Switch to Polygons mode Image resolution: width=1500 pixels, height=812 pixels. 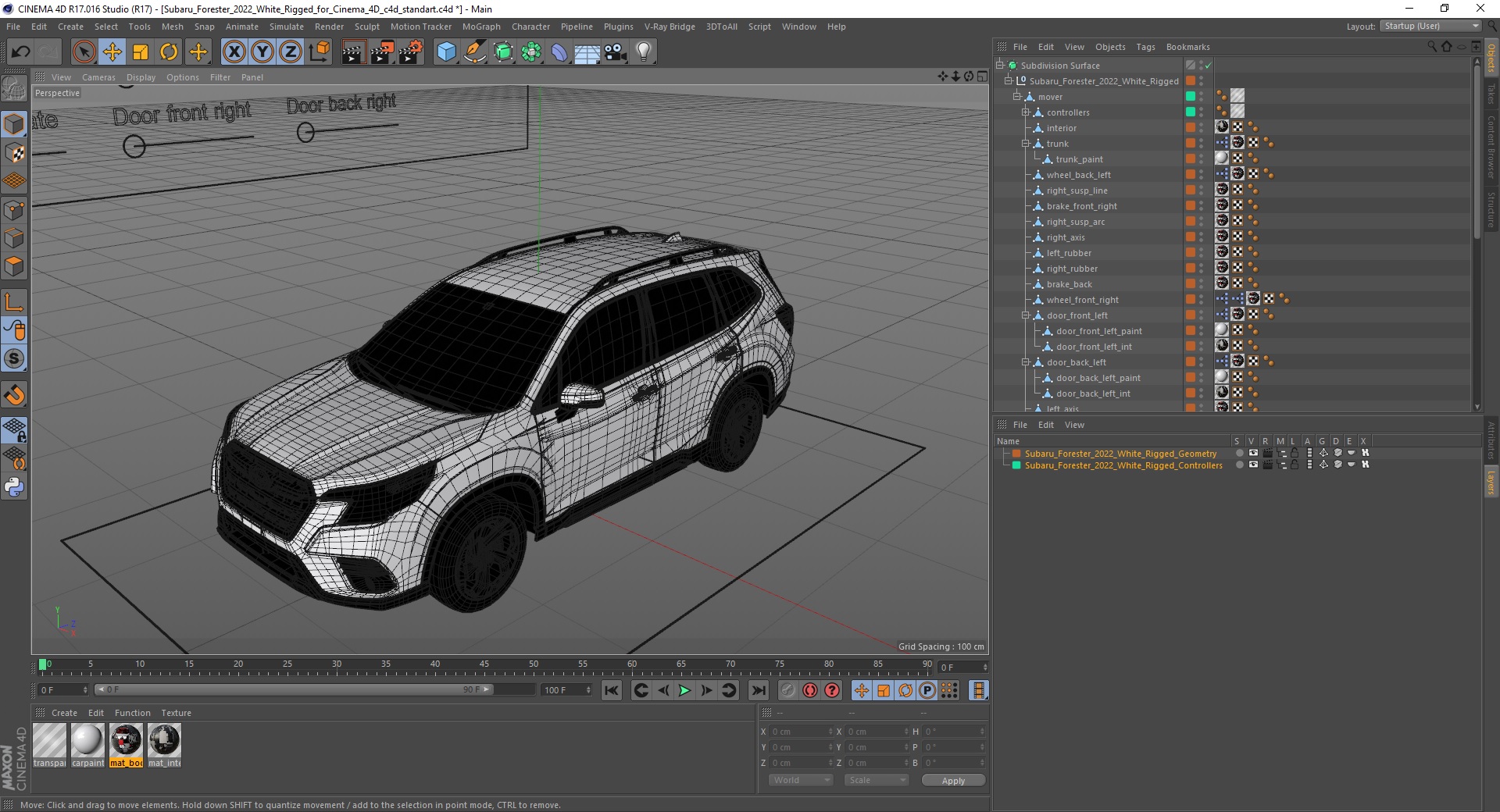click(14, 266)
